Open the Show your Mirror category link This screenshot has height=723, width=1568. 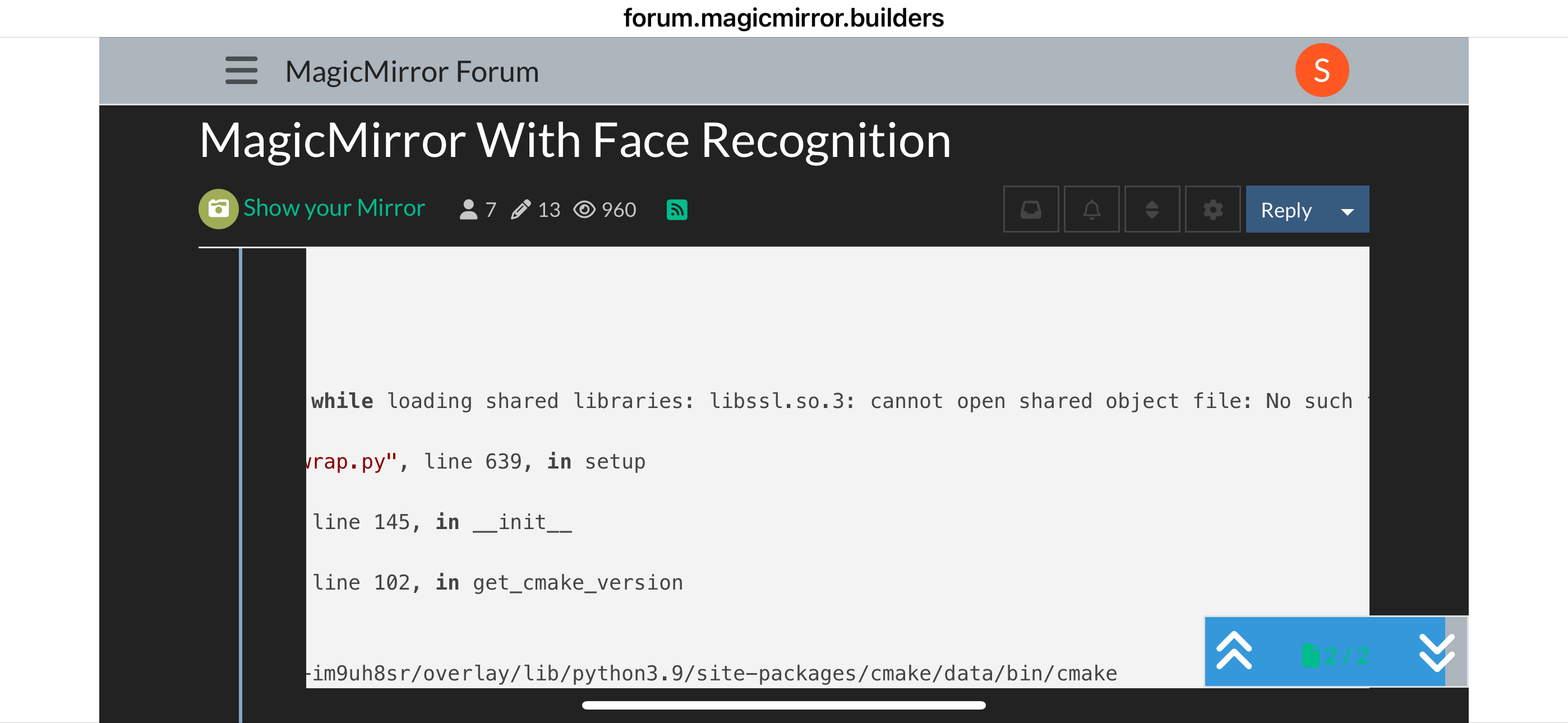(x=334, y=208)
